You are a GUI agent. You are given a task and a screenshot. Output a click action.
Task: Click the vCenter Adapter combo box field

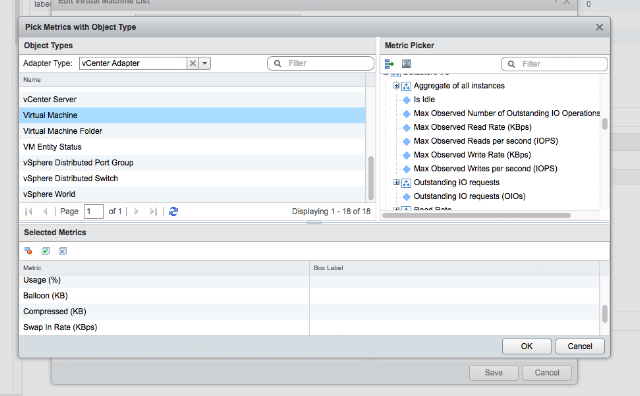[x=133, y=63]
